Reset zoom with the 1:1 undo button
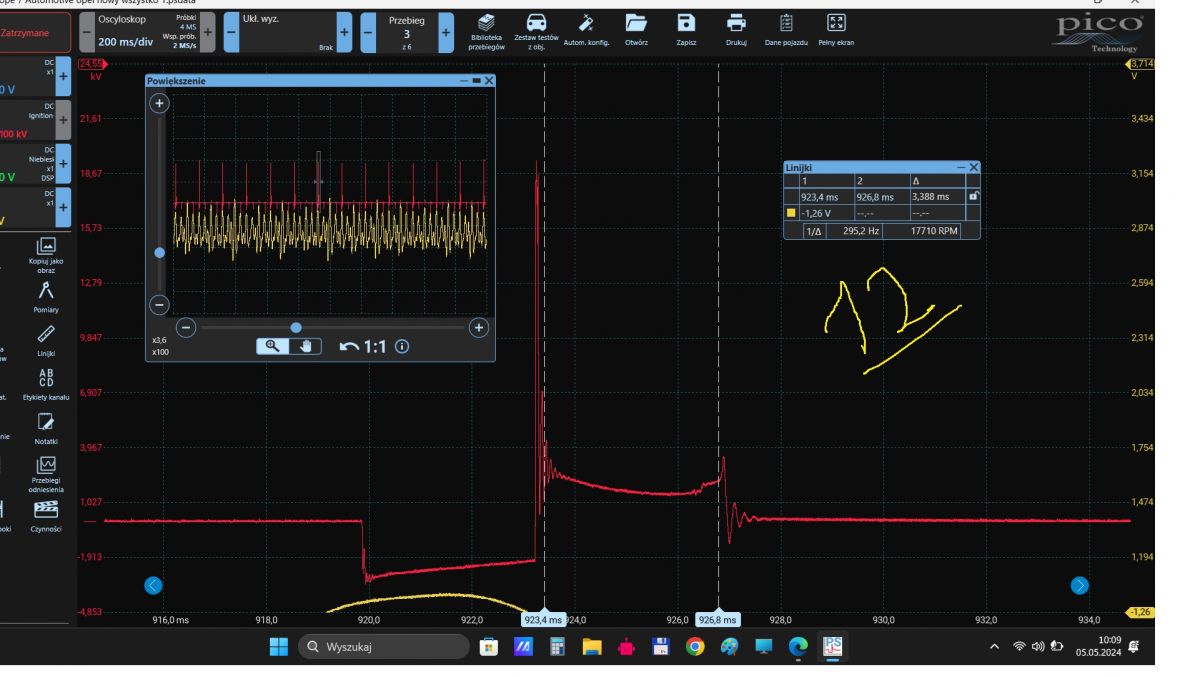Image resolution: width=1200 pixels, height=677 pixels. [364, 347]
